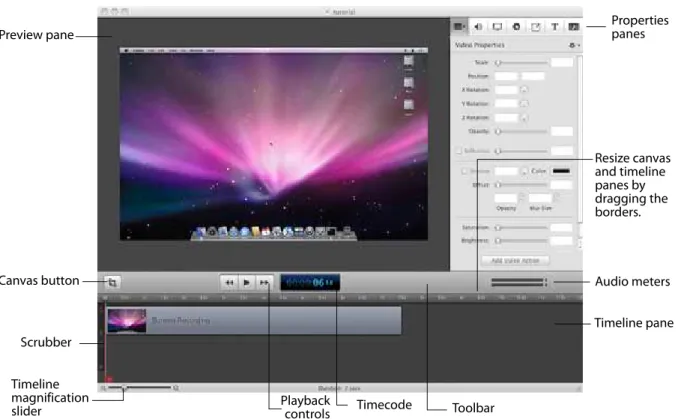Click the red scrubber handle at timeline bottom

click(x=109, y=379)
